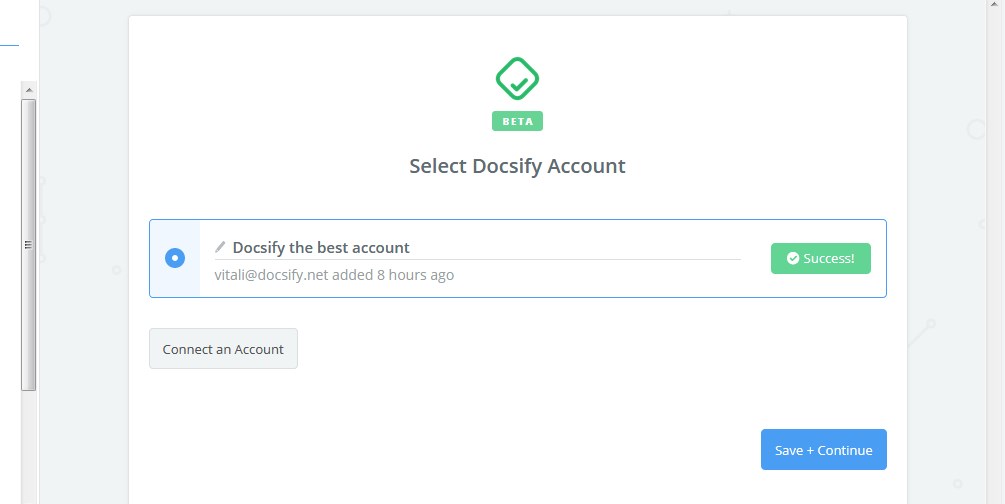Click the grip lines on left scrollbar thumb
Image resolution: width=1005 pixels, height=504 pixels.
click(x=28, y=244)
